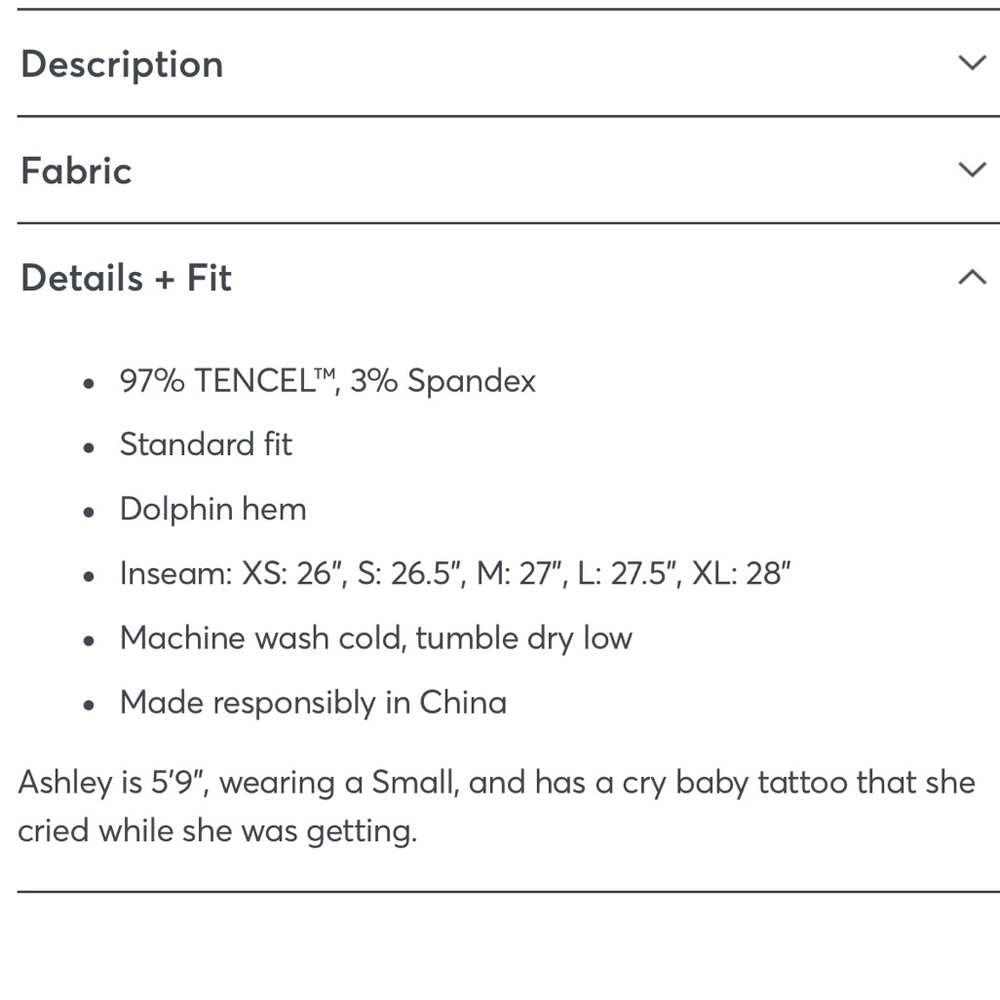Click the bullet dot beside Dolphin hem
The width and height of the screenshot is (1000, 1000).
[x=89, y=511]
